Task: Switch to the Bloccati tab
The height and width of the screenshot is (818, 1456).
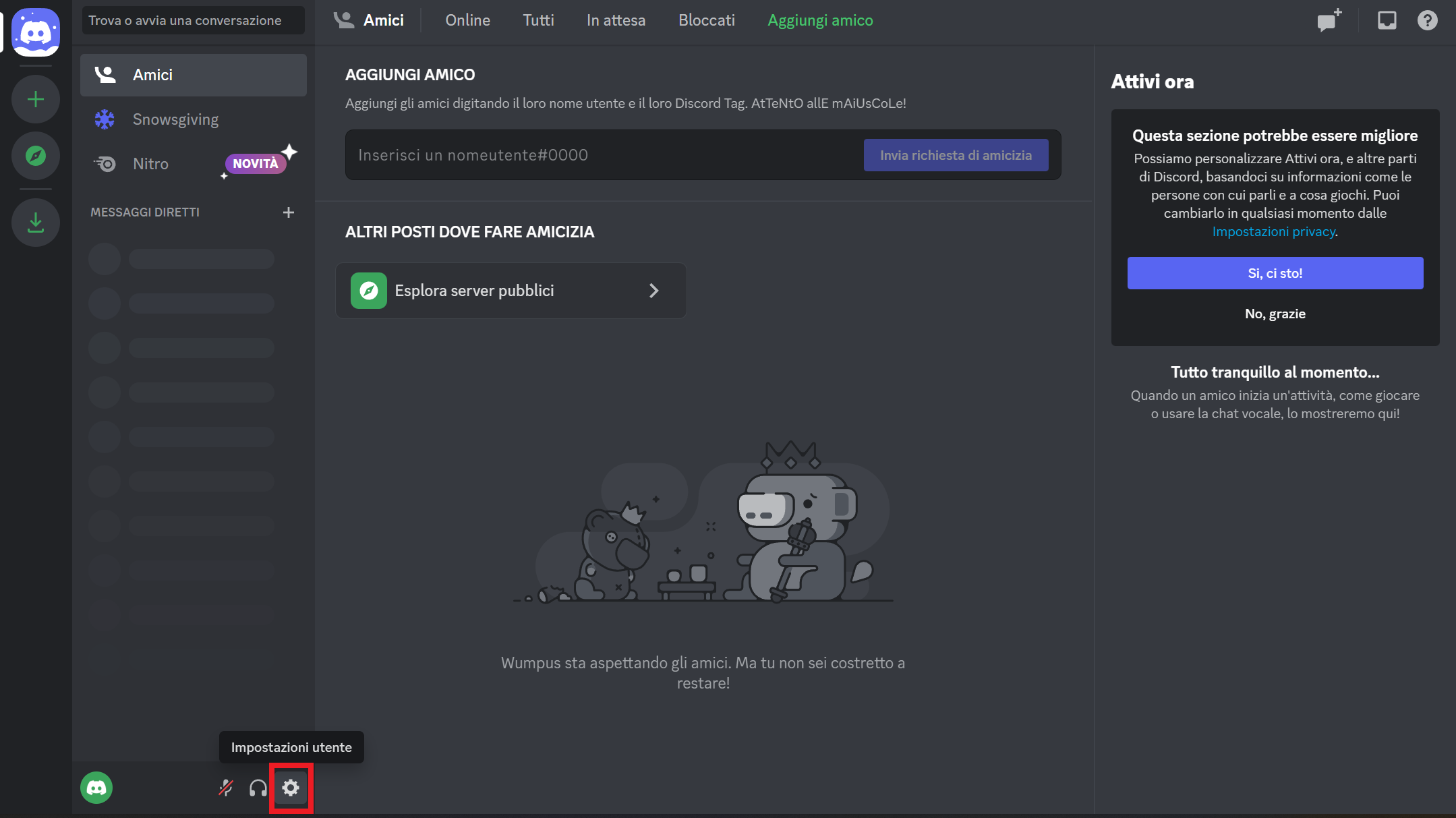Action: pyautogui.click(x=706, y=20)
